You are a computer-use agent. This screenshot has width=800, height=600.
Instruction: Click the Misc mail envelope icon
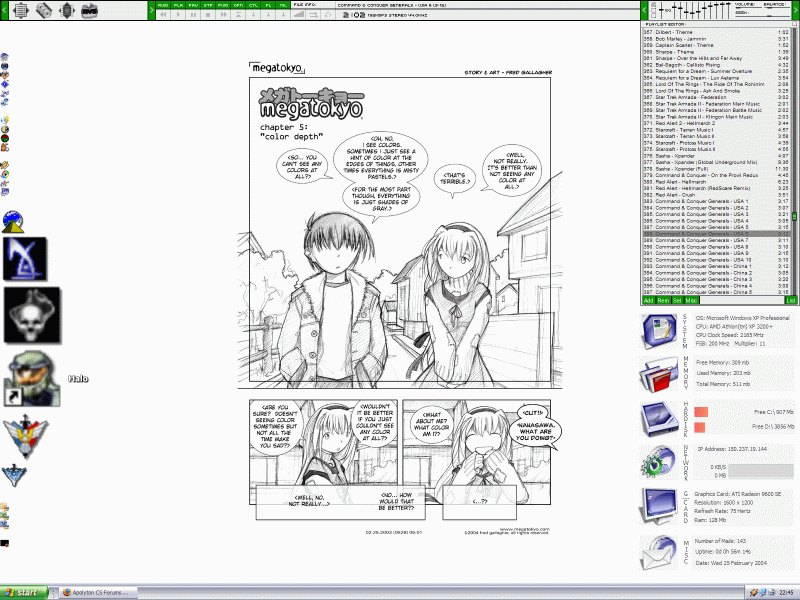click(x=658, y=552)
